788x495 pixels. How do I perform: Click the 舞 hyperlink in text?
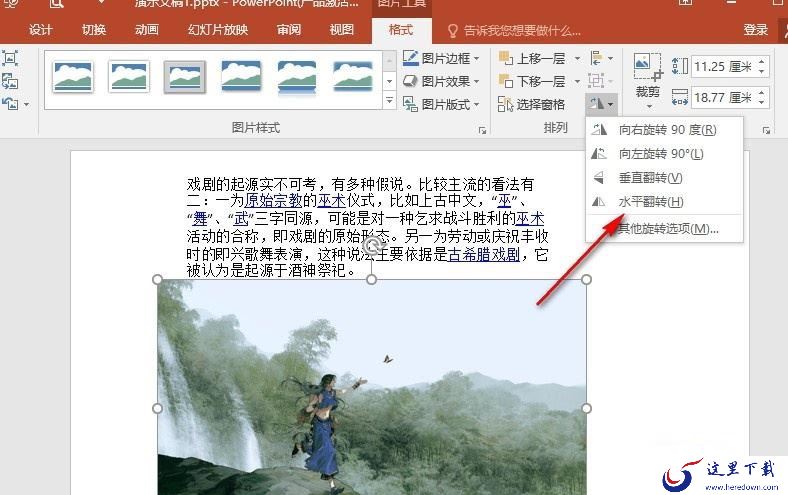(x=200, y=219)
